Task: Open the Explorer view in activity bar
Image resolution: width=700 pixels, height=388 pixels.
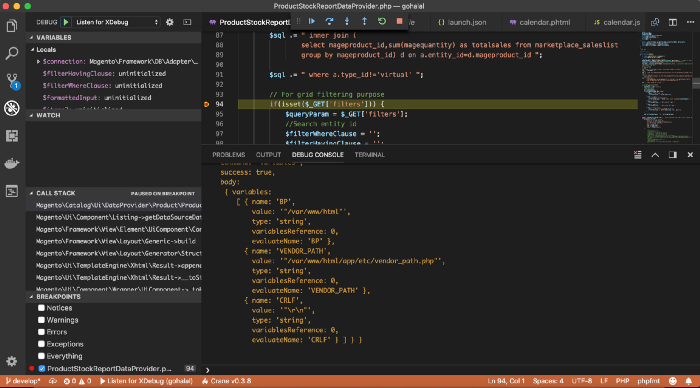Action: 12,26
